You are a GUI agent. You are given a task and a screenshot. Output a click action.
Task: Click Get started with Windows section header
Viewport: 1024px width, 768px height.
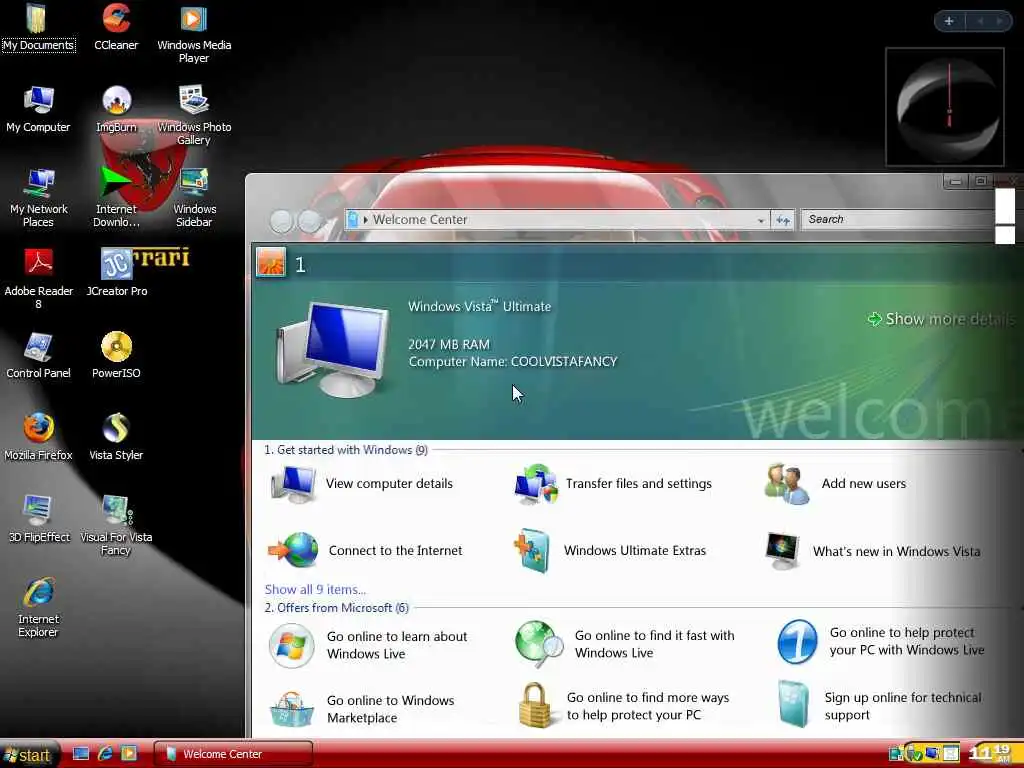(x=346, y=450)
